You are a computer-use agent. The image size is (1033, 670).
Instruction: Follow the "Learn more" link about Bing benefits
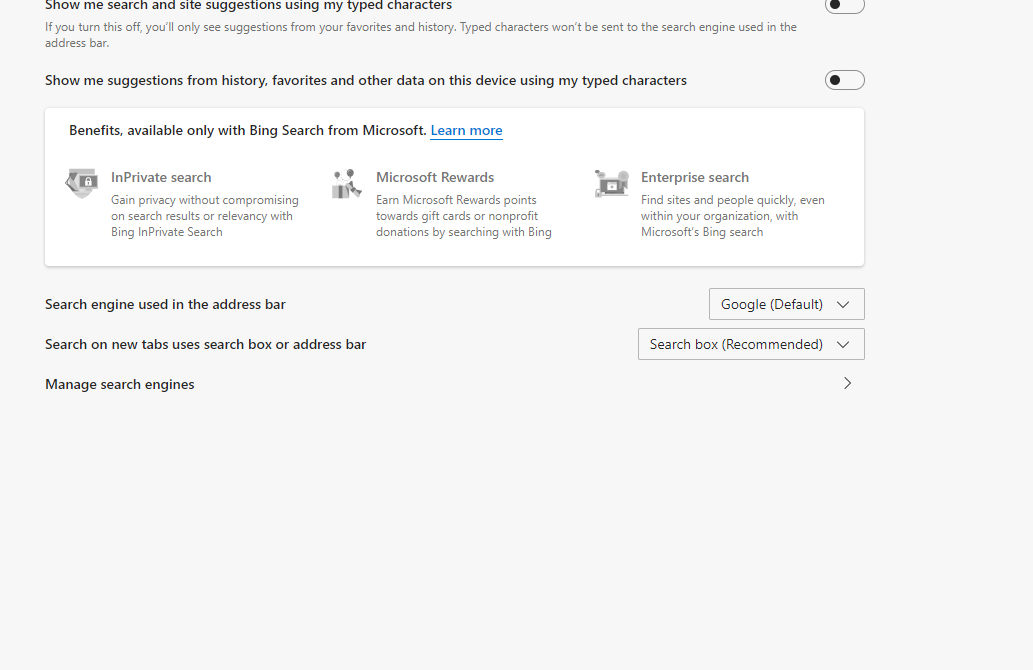click(466, 130)
